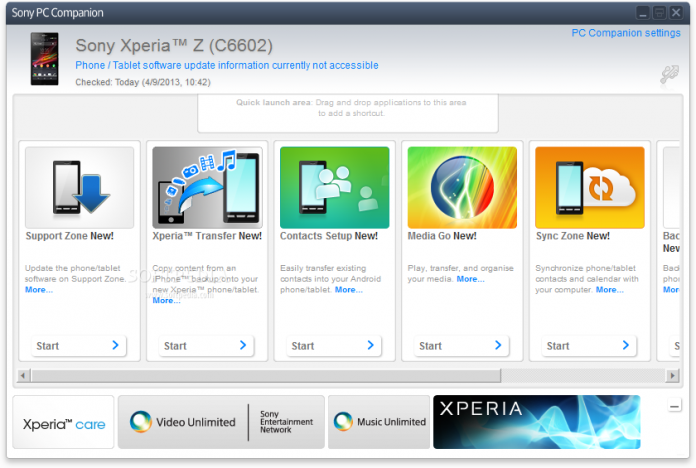
Task: Start the Media Go application
Action: (x=461, y=345)
